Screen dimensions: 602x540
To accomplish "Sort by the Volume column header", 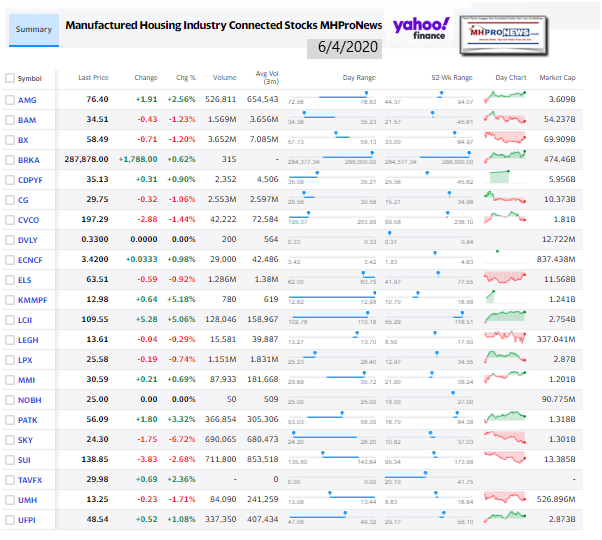I will [224, 77].
